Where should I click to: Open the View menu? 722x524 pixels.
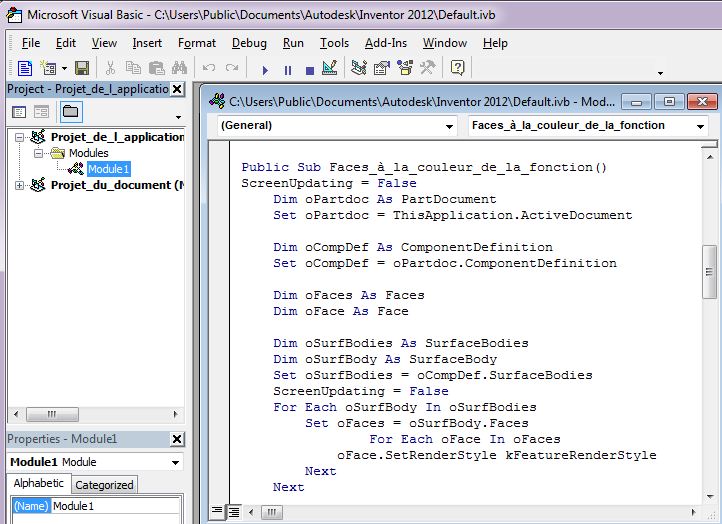click(104, 43)
